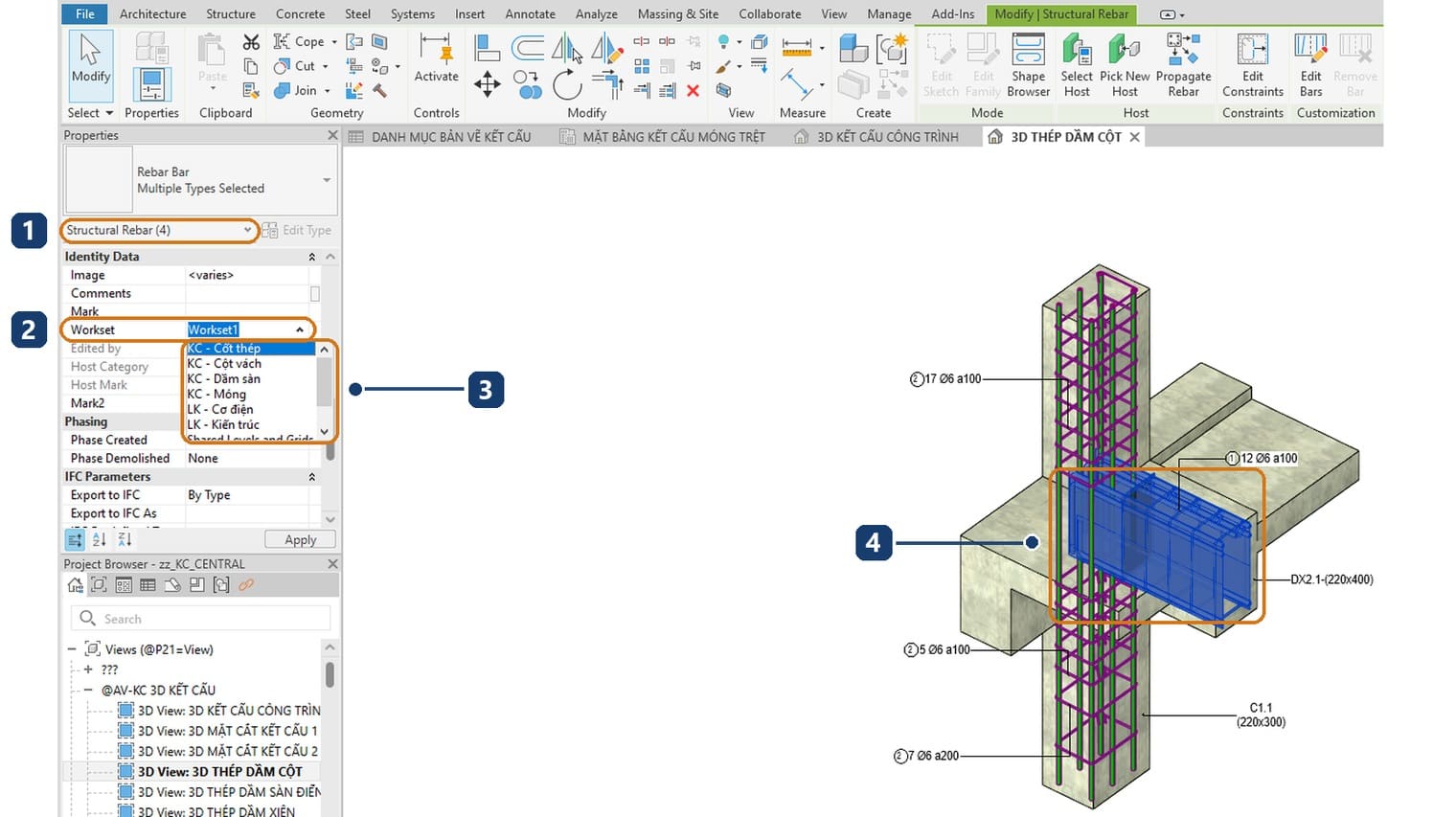Open the File menu
The height and width of the screenshot is (817, 1456).
click(x=85, y=14)
